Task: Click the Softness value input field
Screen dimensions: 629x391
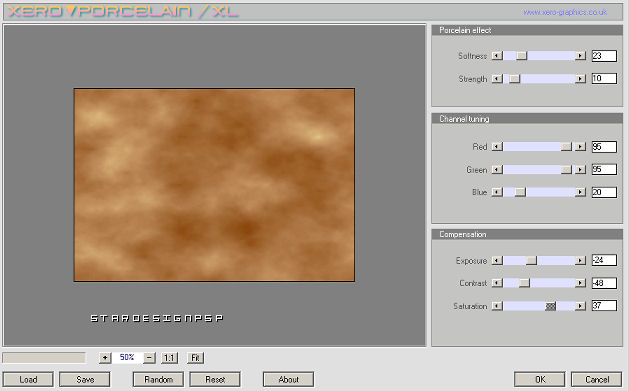Action: point(604,56)
